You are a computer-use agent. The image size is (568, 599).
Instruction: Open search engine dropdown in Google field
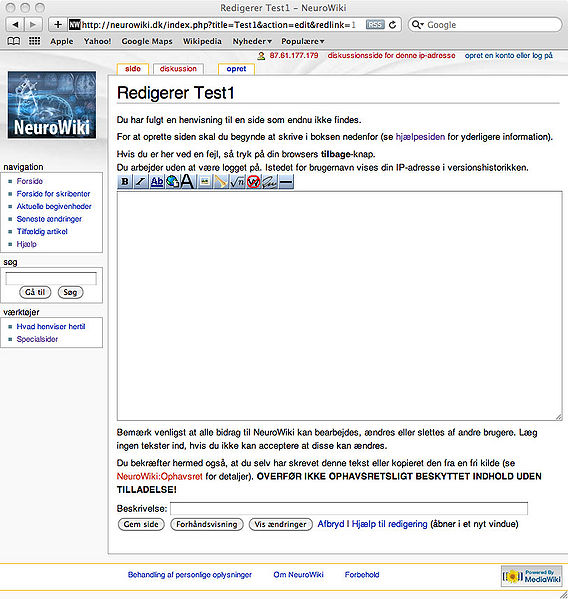[x=418, y=25]
